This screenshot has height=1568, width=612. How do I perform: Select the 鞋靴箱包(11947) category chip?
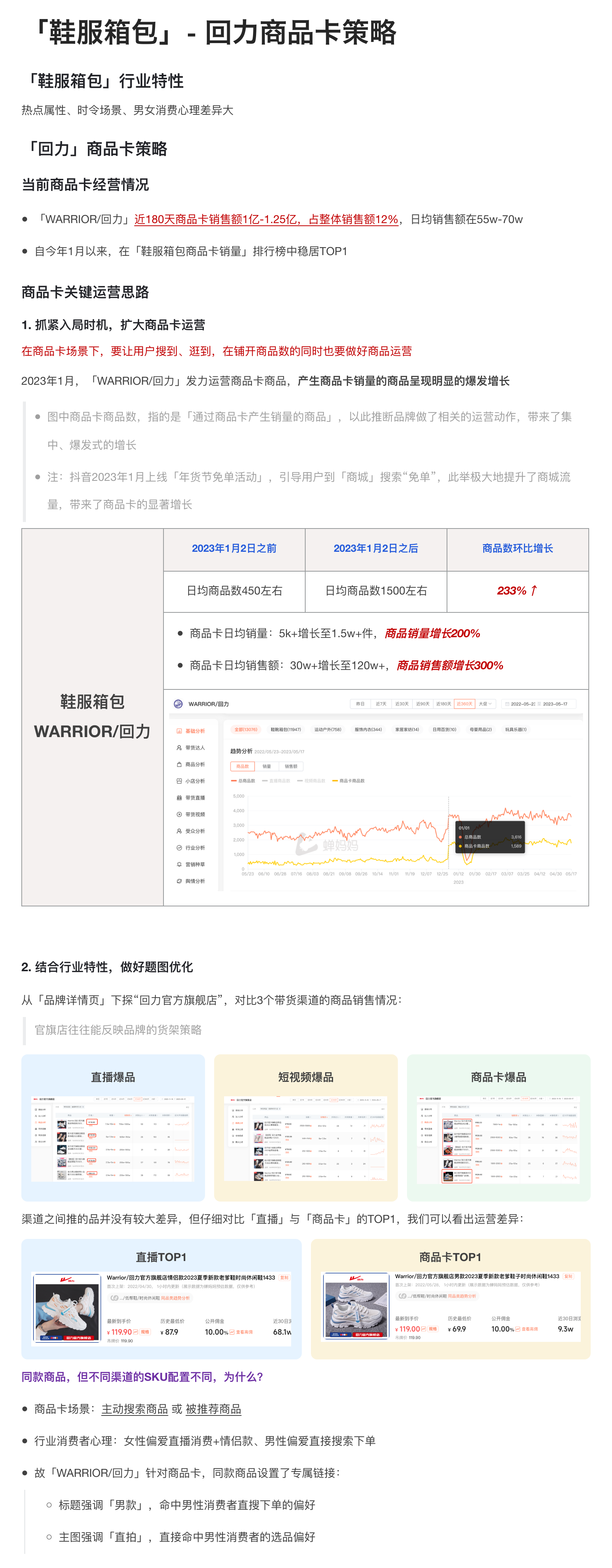285,729
